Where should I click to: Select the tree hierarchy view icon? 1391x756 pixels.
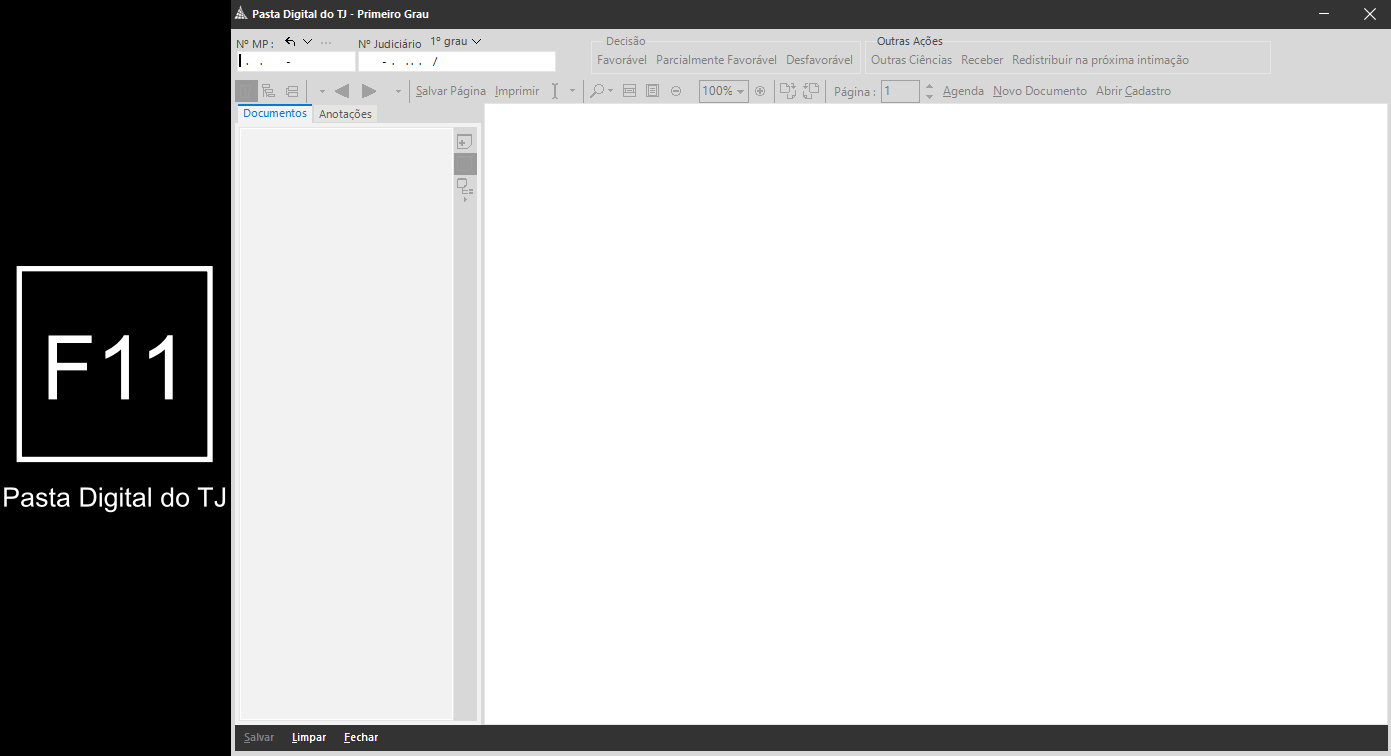coord(269,91)
